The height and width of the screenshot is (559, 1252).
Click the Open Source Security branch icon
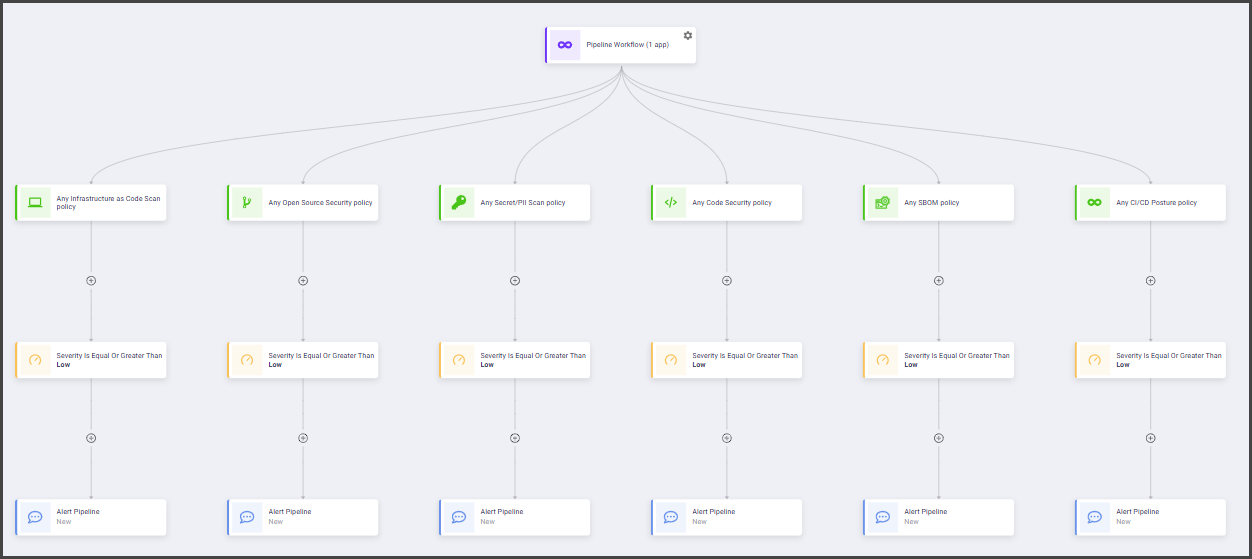tap(247, 202)
